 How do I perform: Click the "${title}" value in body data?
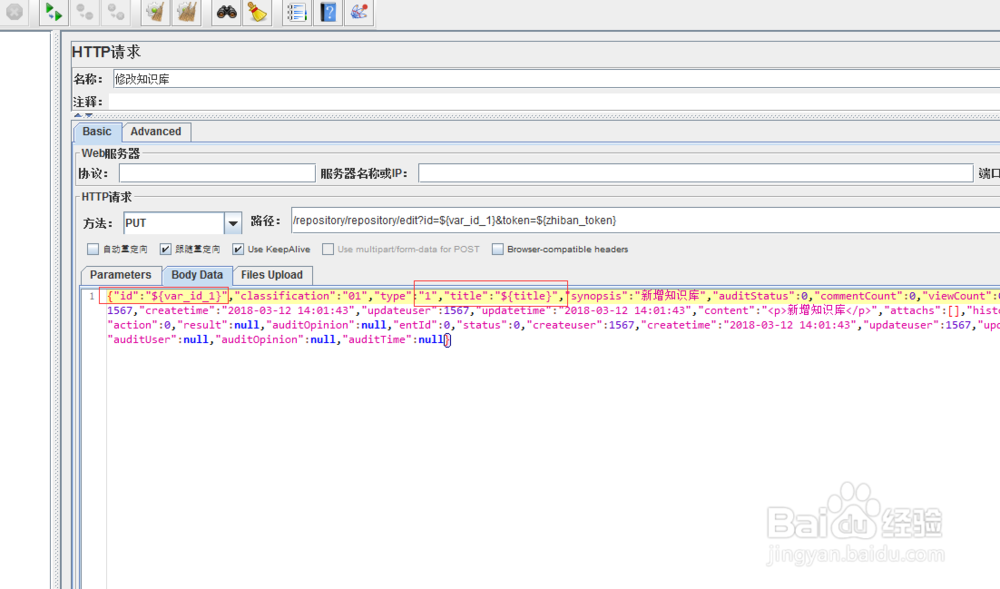[527, 296]
